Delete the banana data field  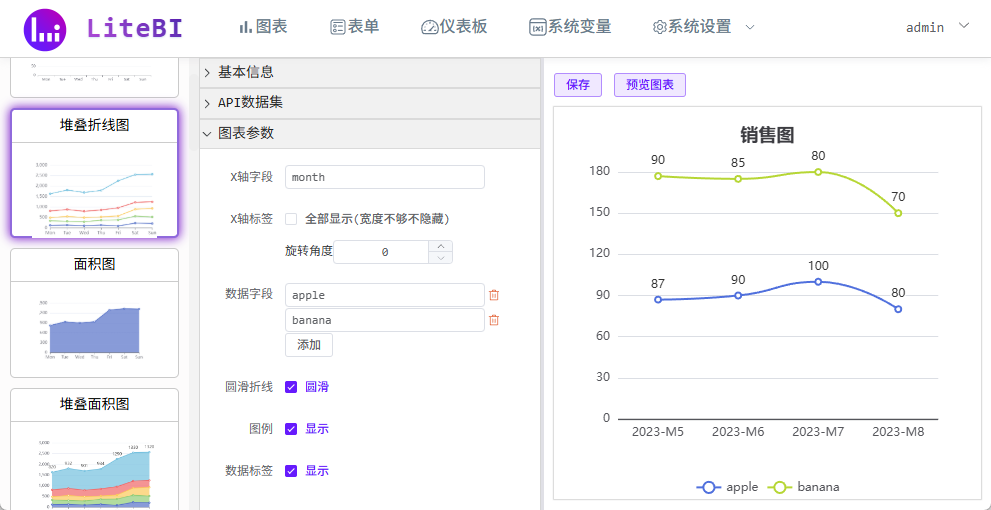coord(494,320)
